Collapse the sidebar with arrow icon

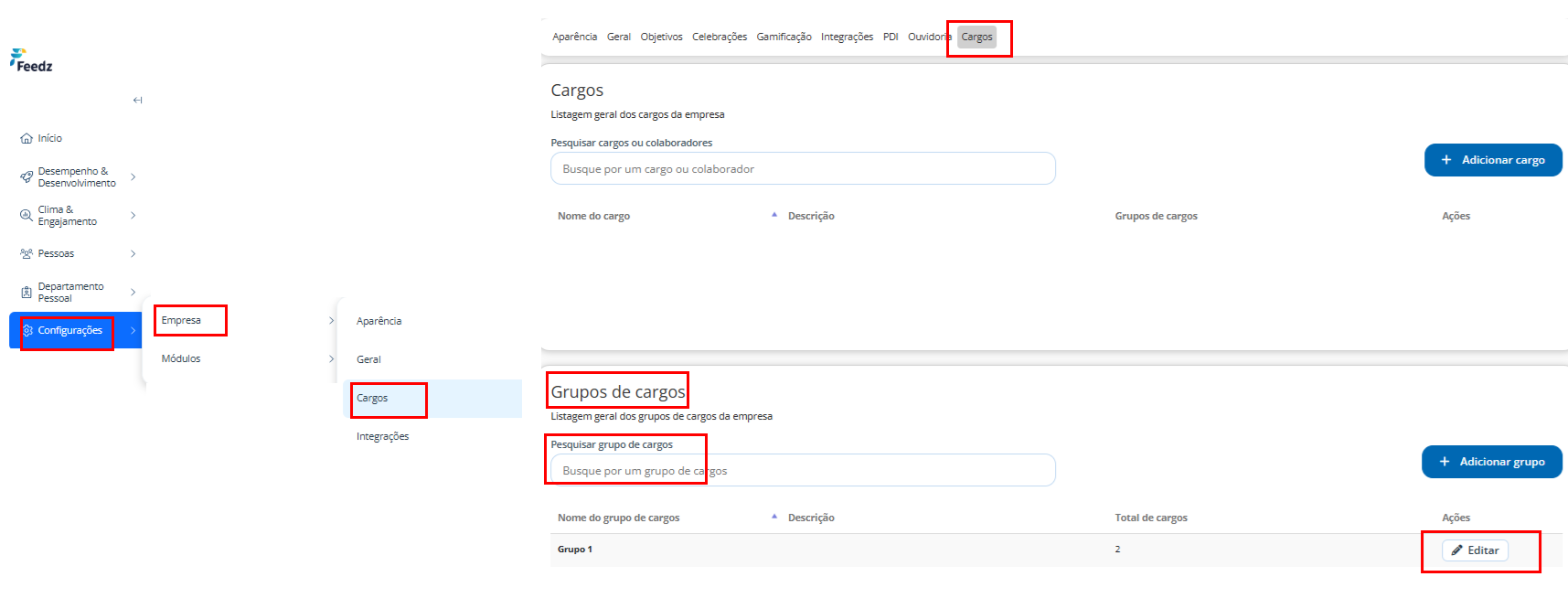137,101
